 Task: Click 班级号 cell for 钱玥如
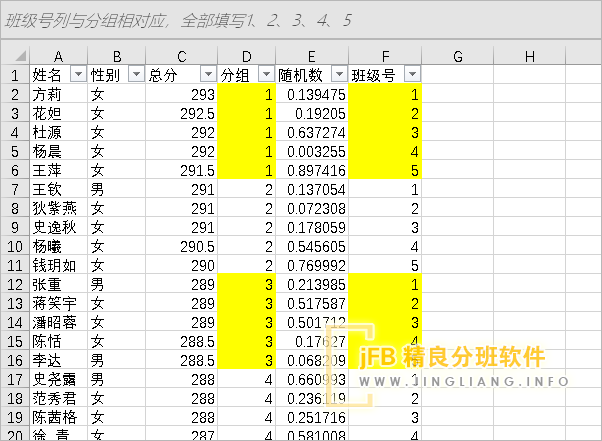[385, 265]
